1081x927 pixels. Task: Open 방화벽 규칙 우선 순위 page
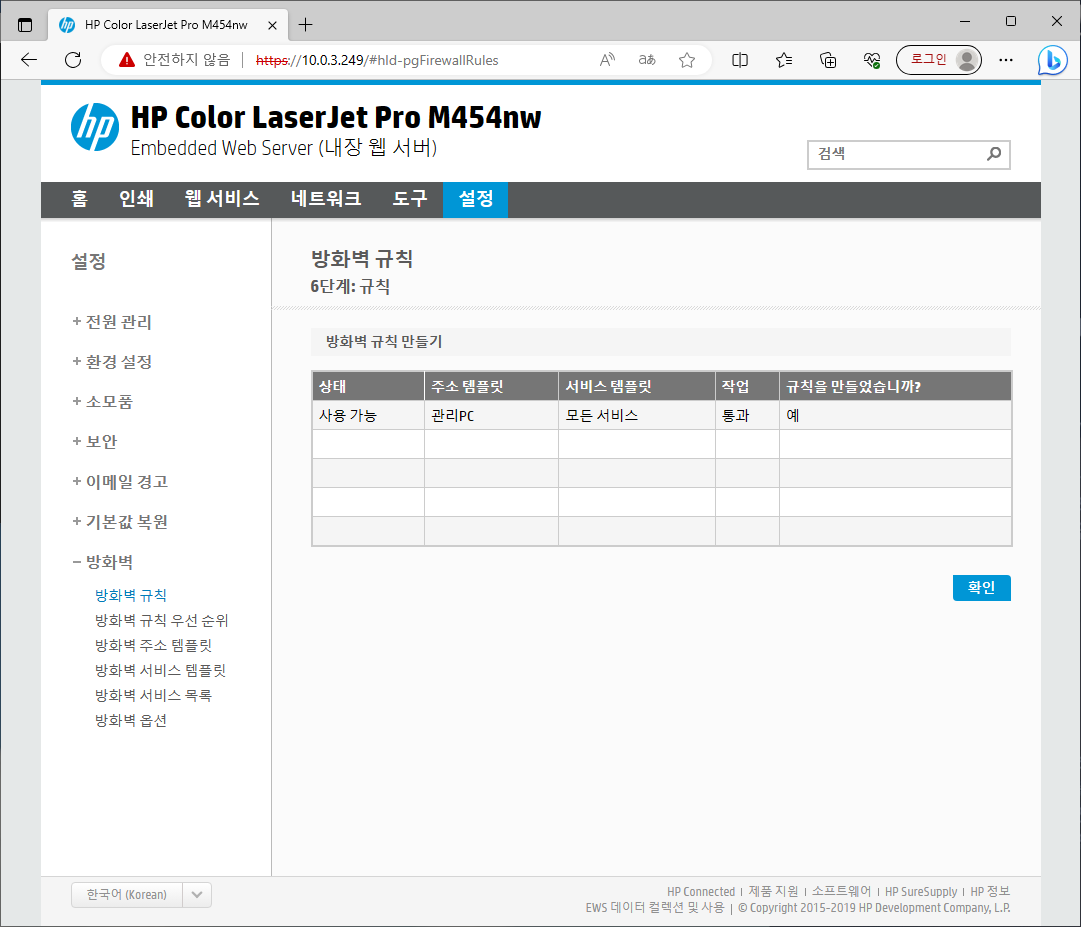pyautogui.click(x=161, y=620)
